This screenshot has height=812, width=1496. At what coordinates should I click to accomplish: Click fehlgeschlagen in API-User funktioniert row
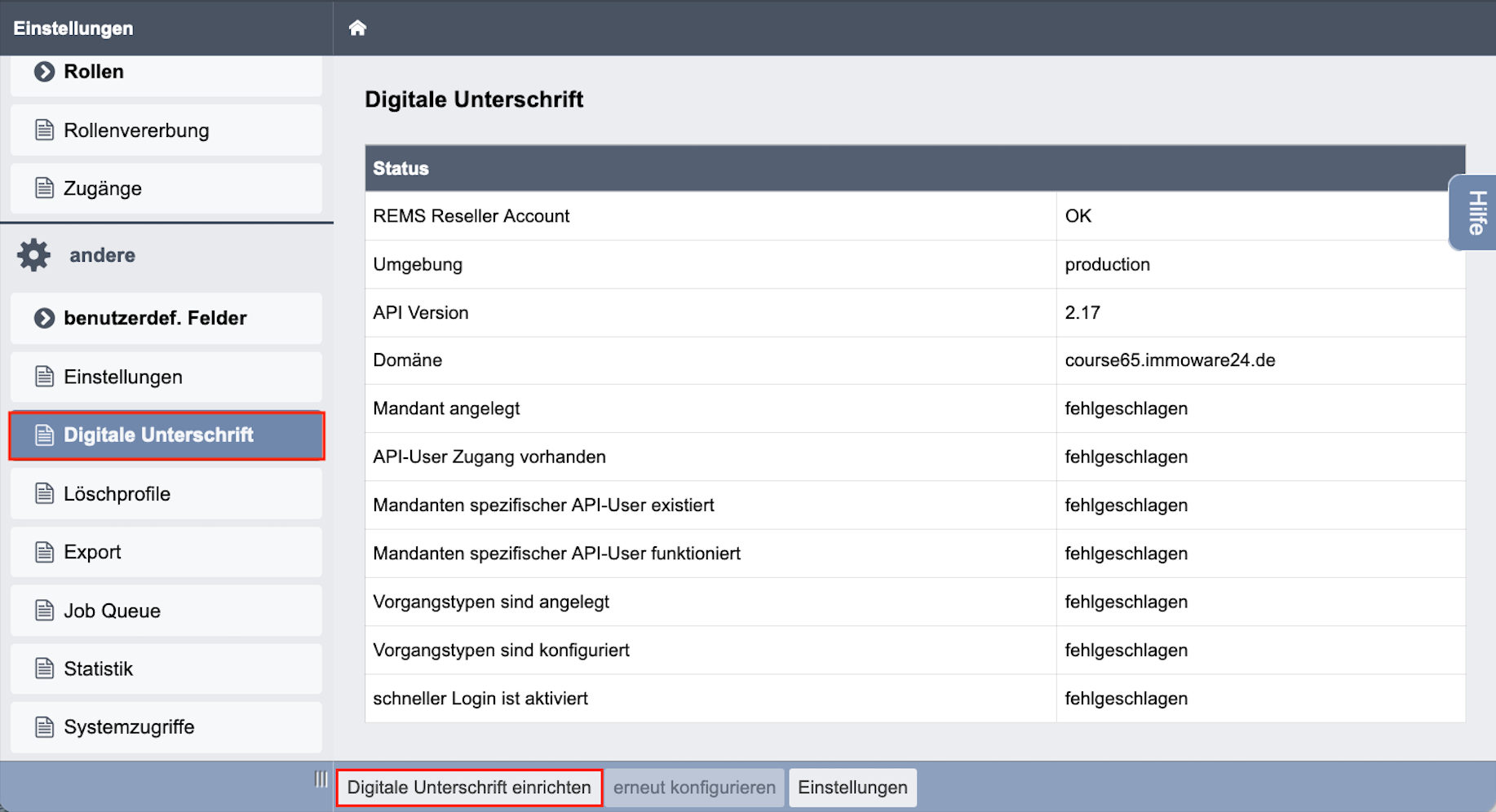coord(1126,554)
